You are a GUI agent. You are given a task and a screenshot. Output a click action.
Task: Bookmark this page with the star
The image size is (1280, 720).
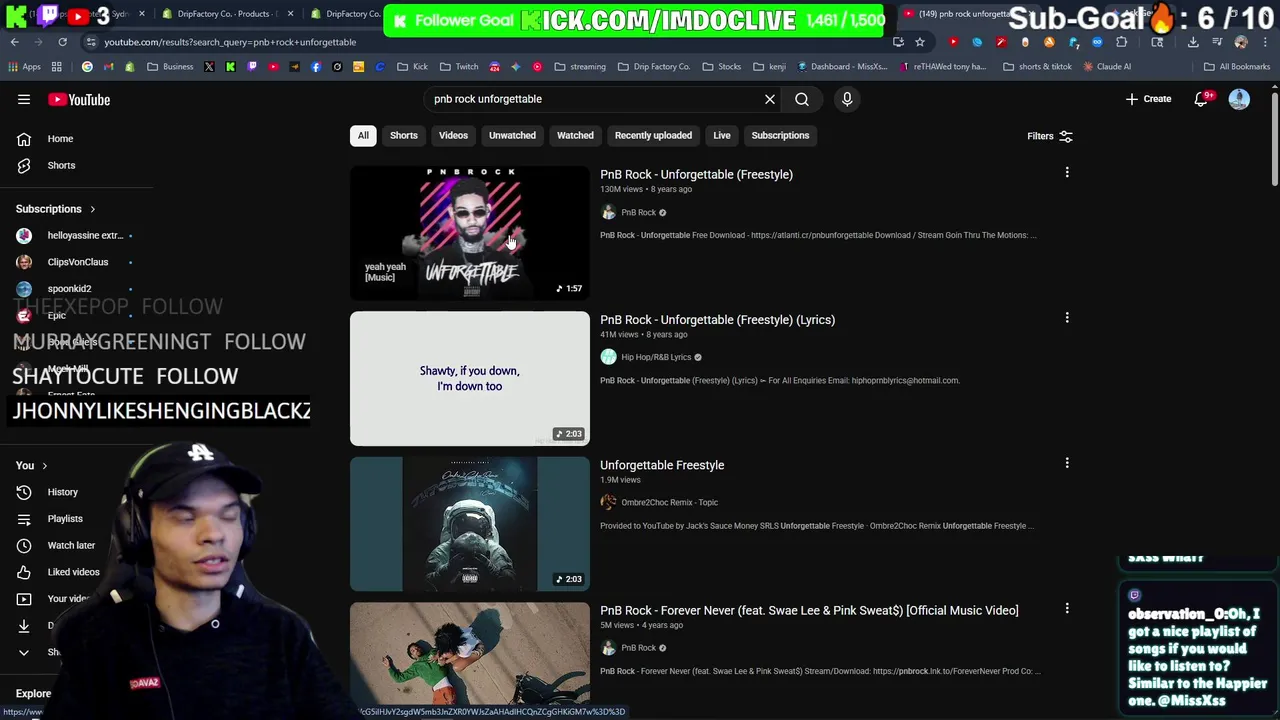920,42
